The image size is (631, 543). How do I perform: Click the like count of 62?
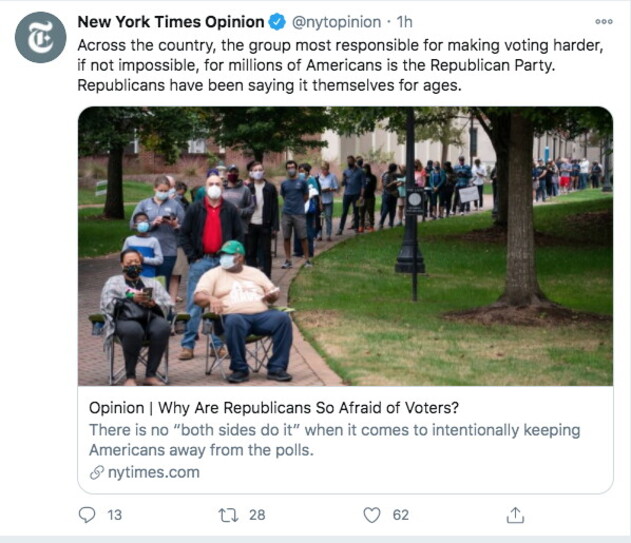400,515
